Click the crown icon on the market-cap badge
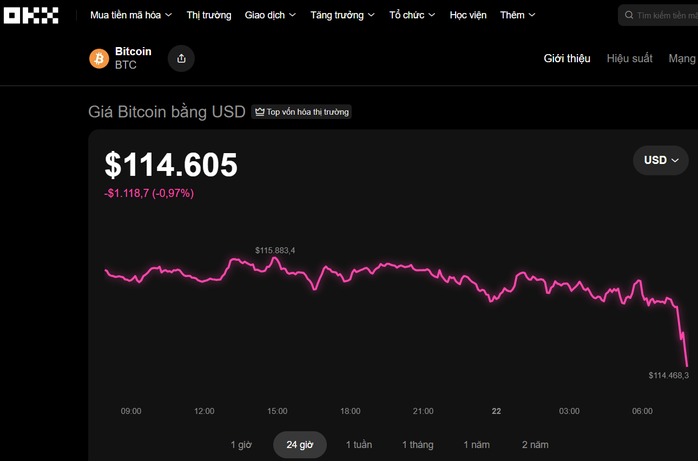This screenshot has width=698, height=461. (x=259, y=112)
